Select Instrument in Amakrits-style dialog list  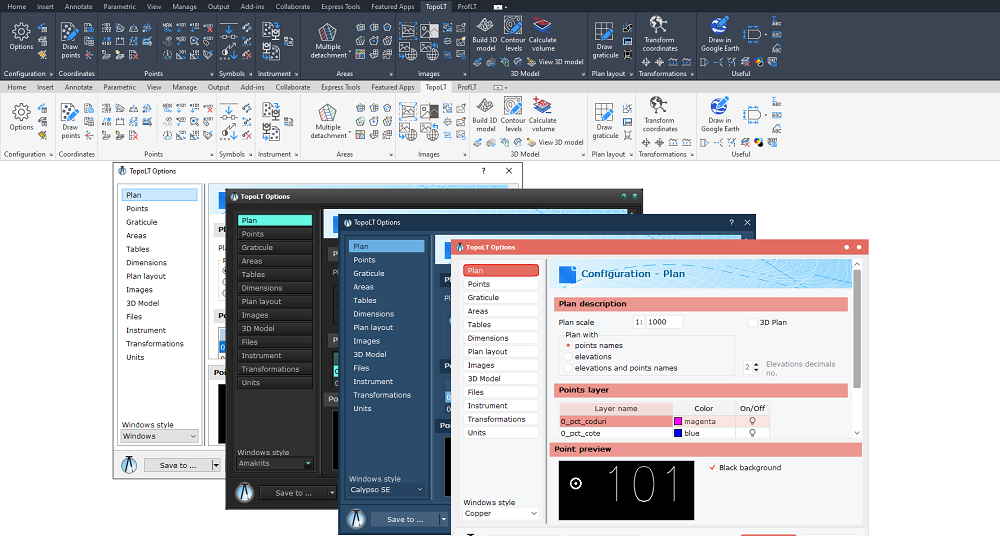pyautogui.click(x=275, y=355)
